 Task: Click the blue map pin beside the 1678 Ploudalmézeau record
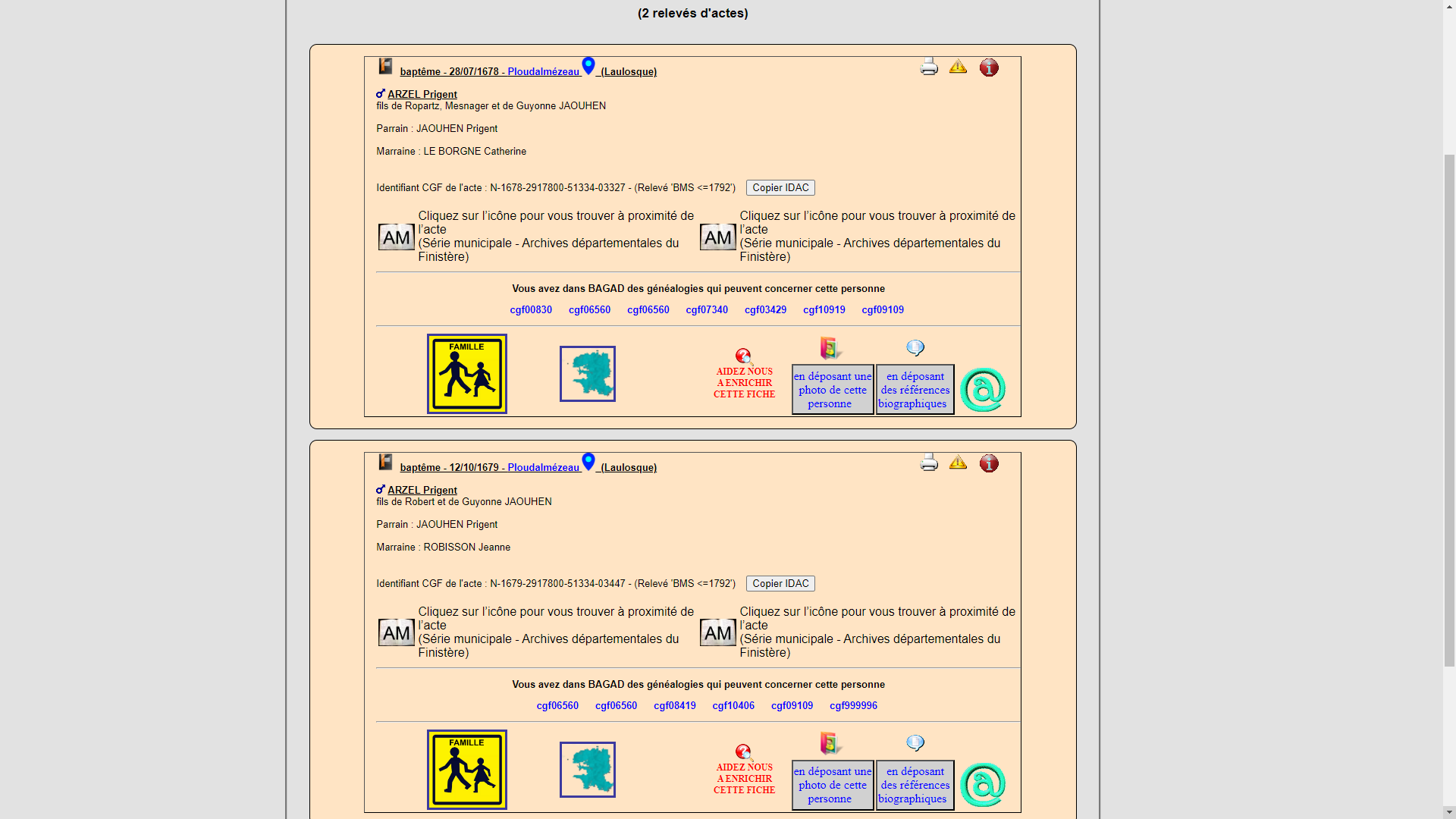point(588,66)
